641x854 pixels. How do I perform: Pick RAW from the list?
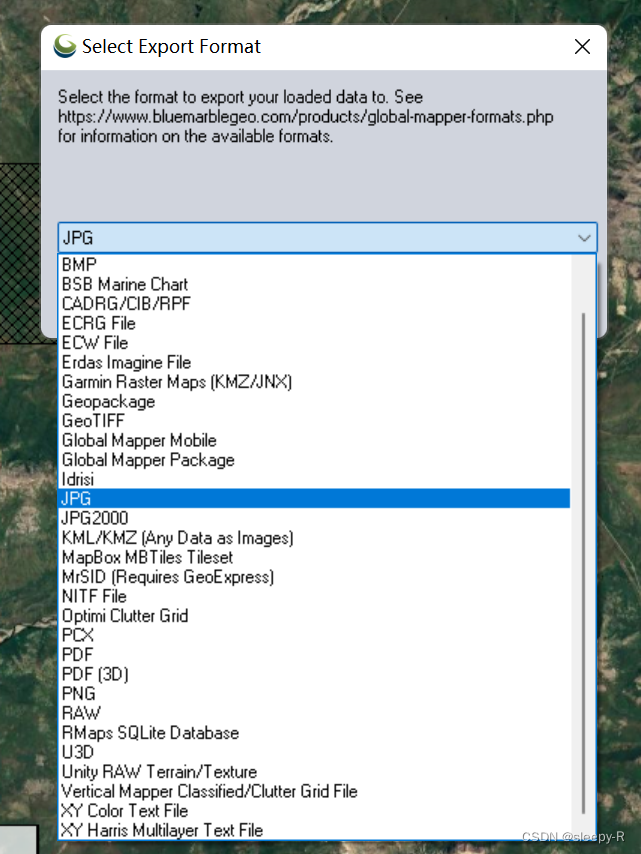pyautogui.click(x=314, y=713)
